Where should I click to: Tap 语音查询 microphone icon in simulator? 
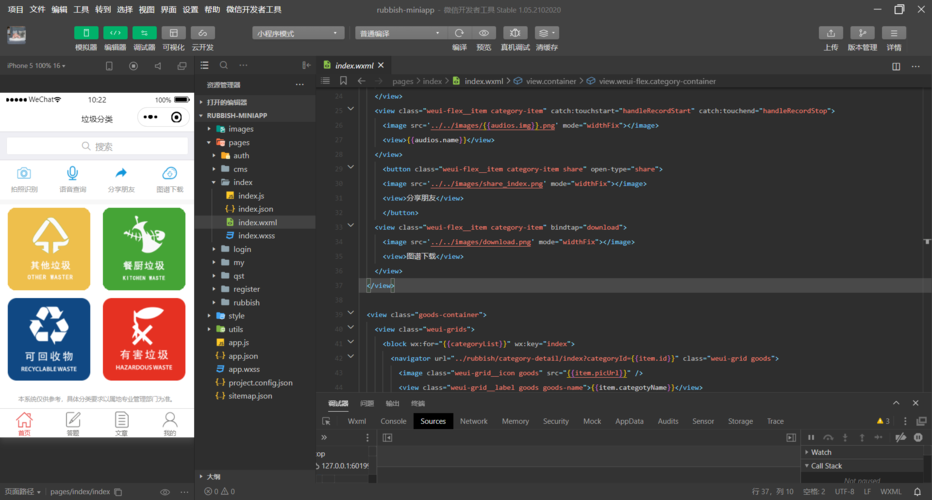click(72, 174)
